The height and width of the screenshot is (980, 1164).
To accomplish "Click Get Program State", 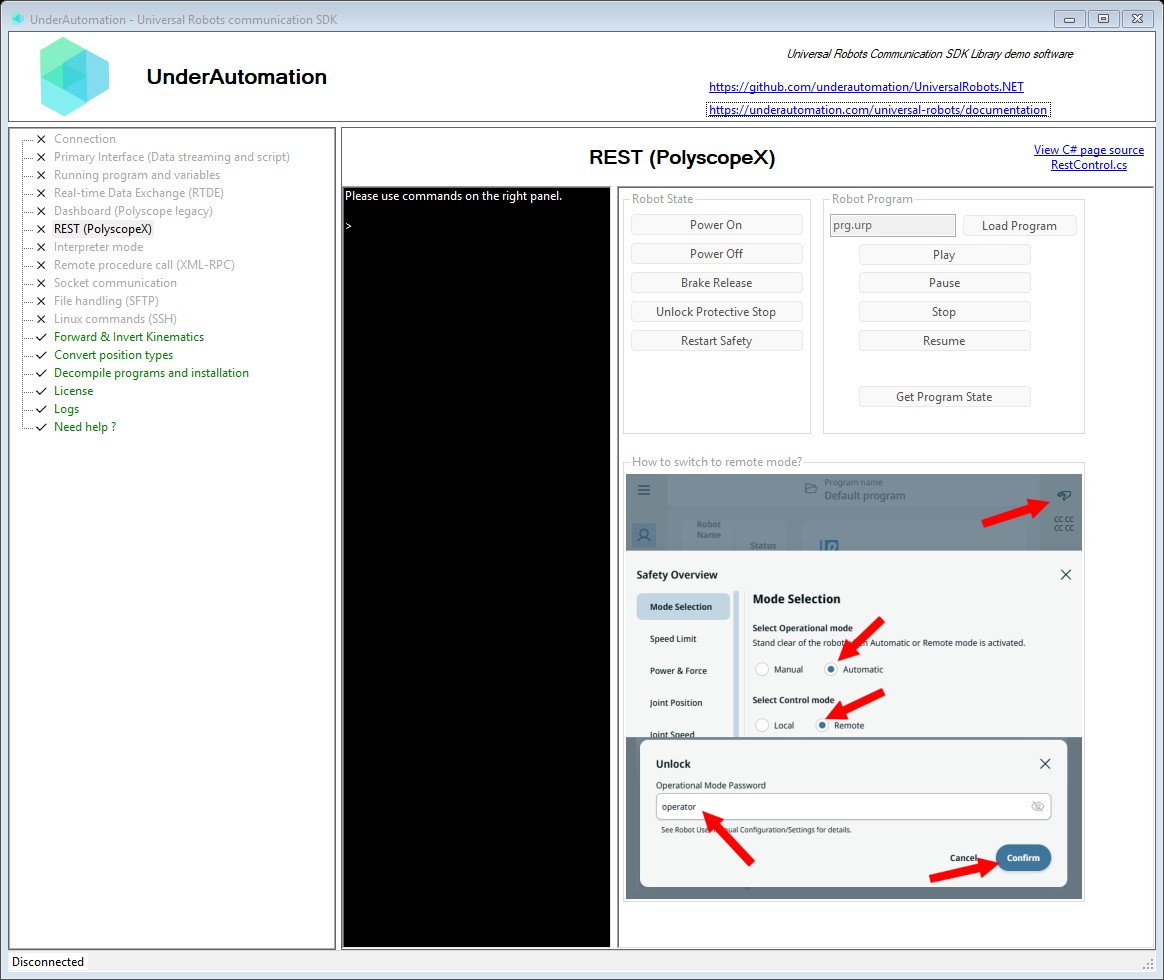I will tap(944, 397).
